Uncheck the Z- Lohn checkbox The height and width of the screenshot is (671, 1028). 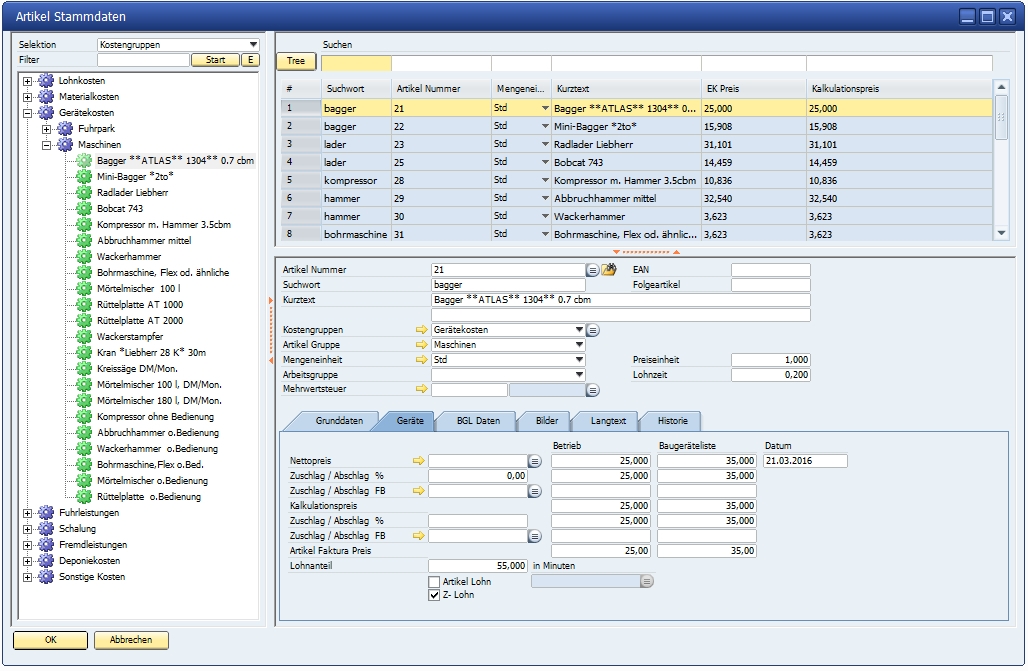434,595
